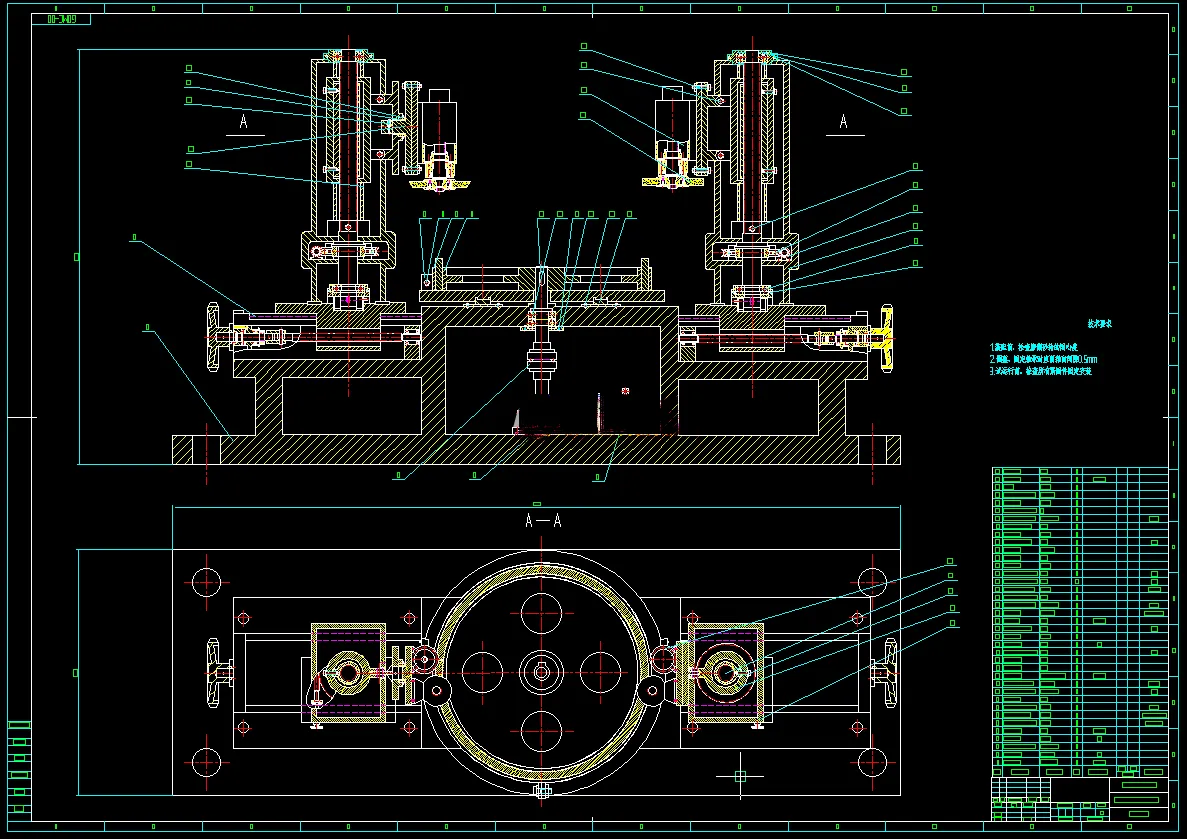Image resolution: width=1187 pixels, height=839 pixels.
Task: Click the A—A section view title
Action: pos(544,520)
